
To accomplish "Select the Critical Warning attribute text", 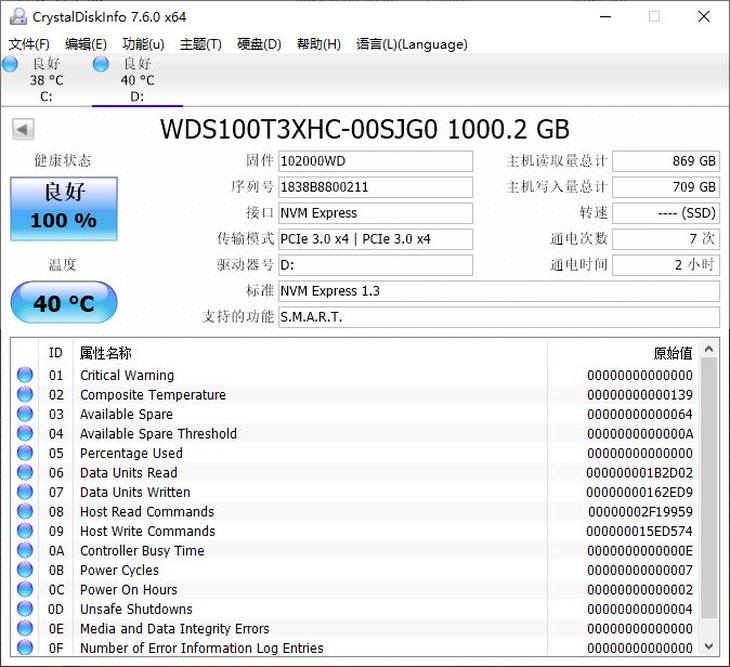I will [x=127, y=375].
